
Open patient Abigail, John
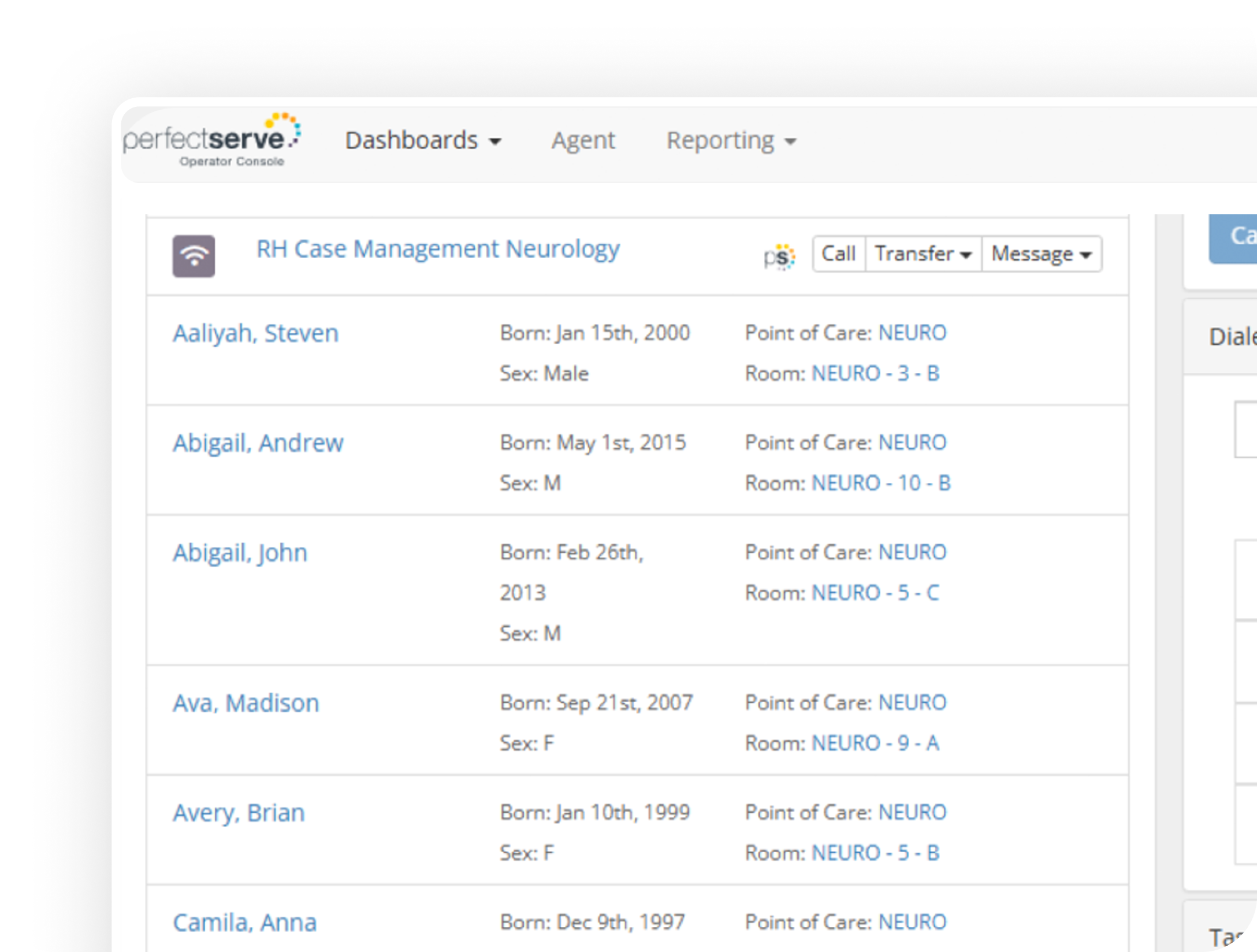click(240, 553)
